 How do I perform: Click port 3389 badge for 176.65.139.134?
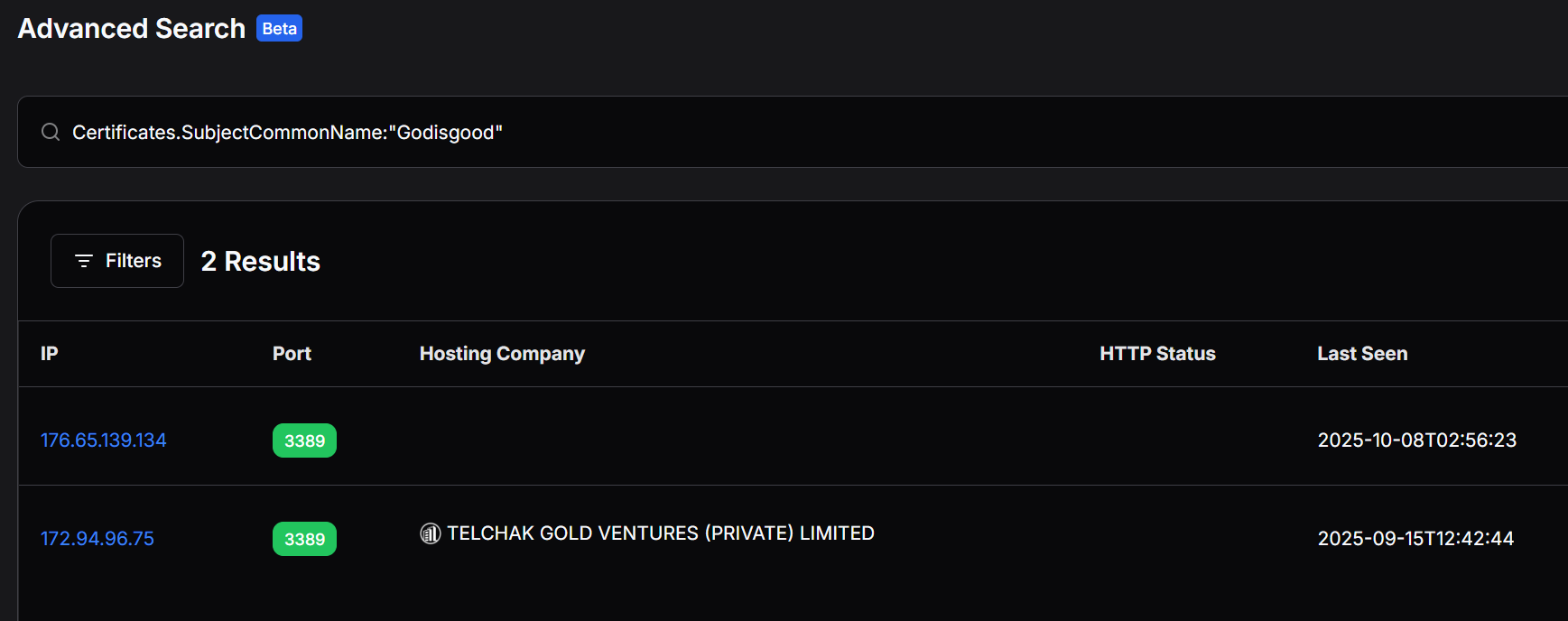click(304, 440)
